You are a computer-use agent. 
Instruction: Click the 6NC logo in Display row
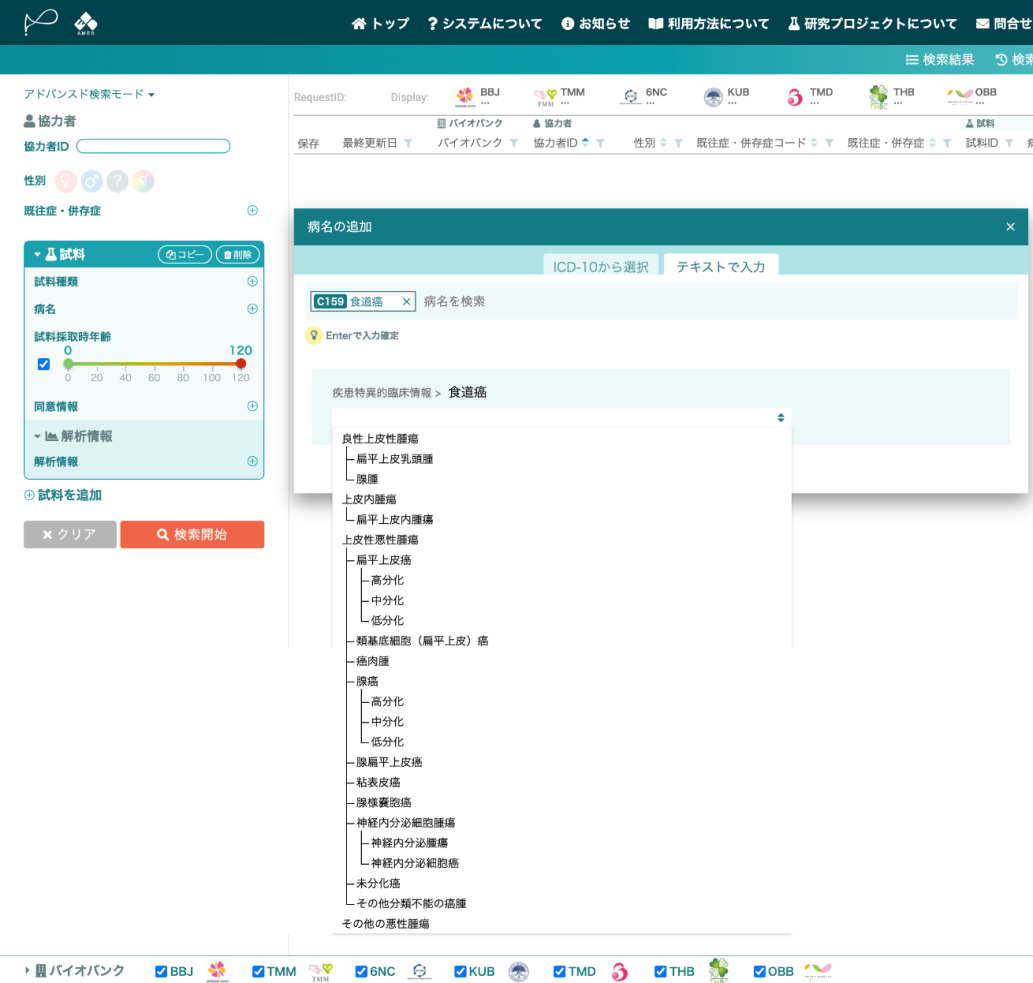coord(630,97)
